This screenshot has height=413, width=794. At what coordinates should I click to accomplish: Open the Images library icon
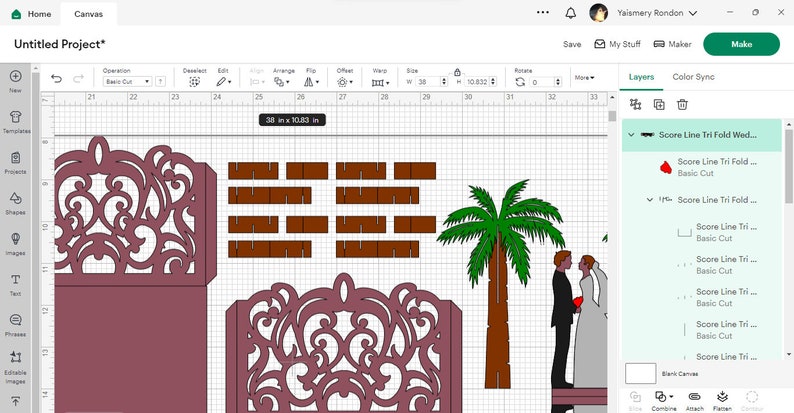[16, 244]
